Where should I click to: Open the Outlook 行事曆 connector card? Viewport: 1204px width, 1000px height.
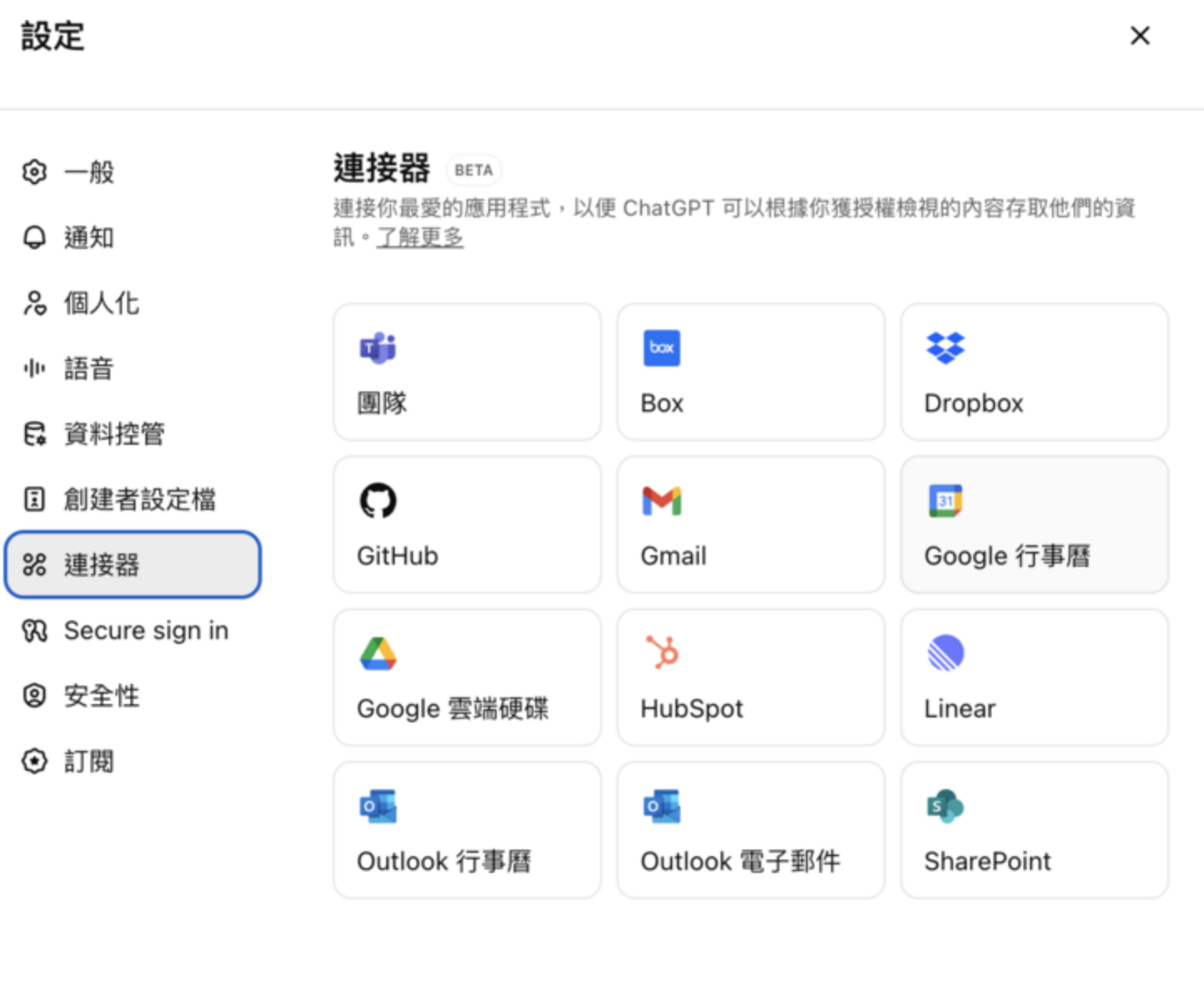[467, 830]
